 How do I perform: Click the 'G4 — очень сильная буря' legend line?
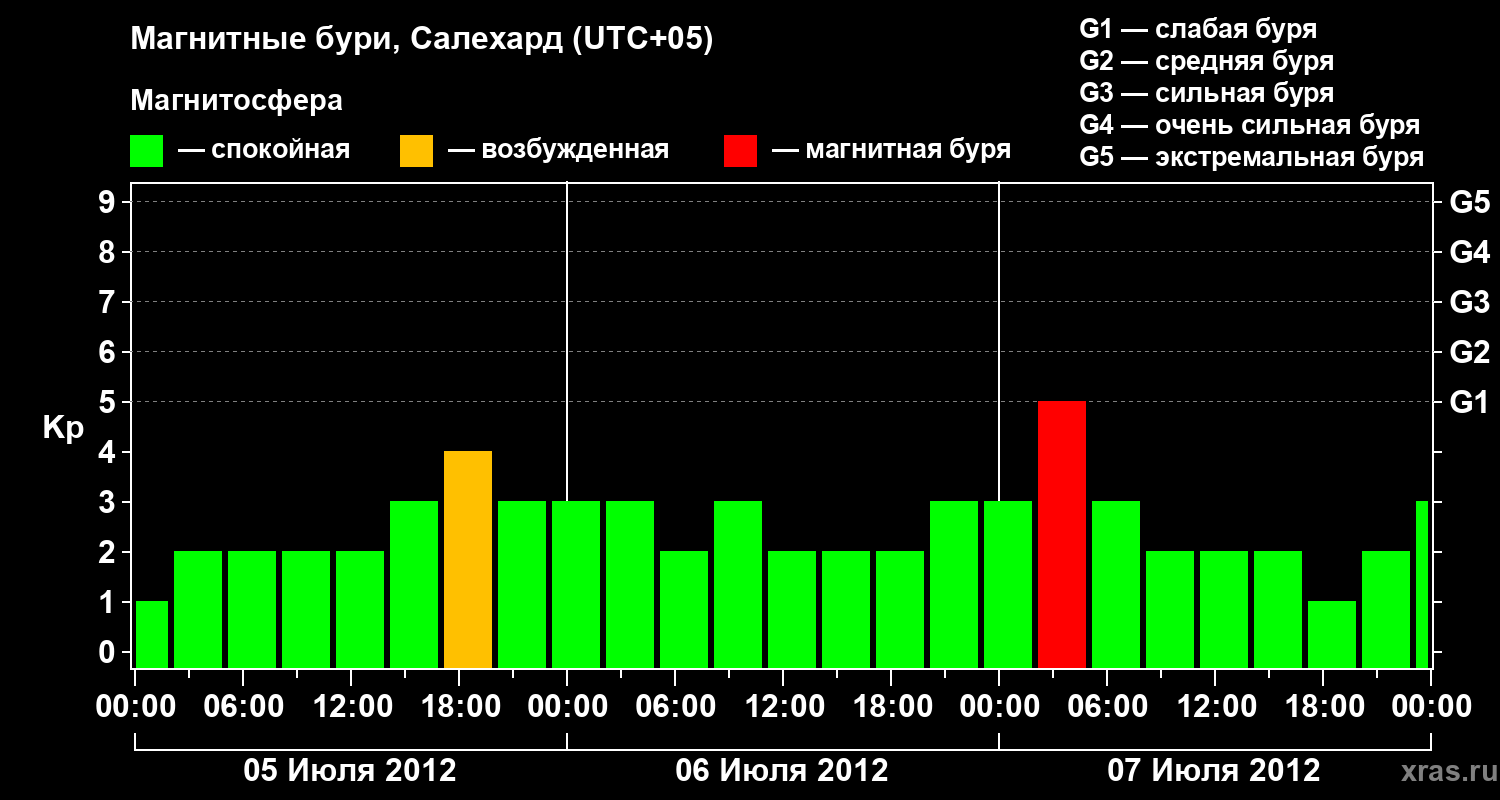pyautogui.click(x=1249, y=125)
